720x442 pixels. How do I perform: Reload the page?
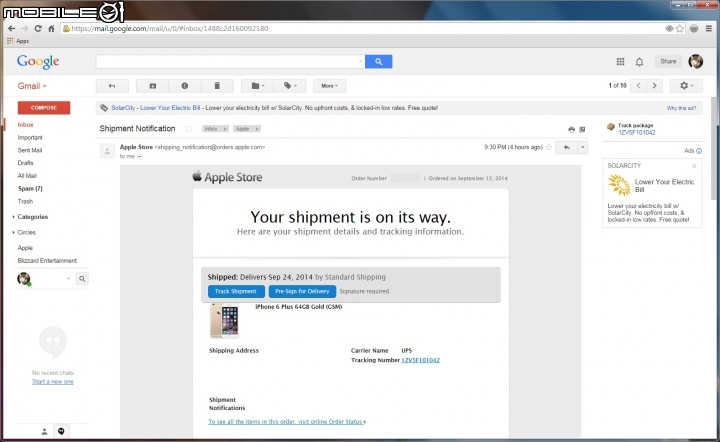pyautogui.click(x=38, y=28)
